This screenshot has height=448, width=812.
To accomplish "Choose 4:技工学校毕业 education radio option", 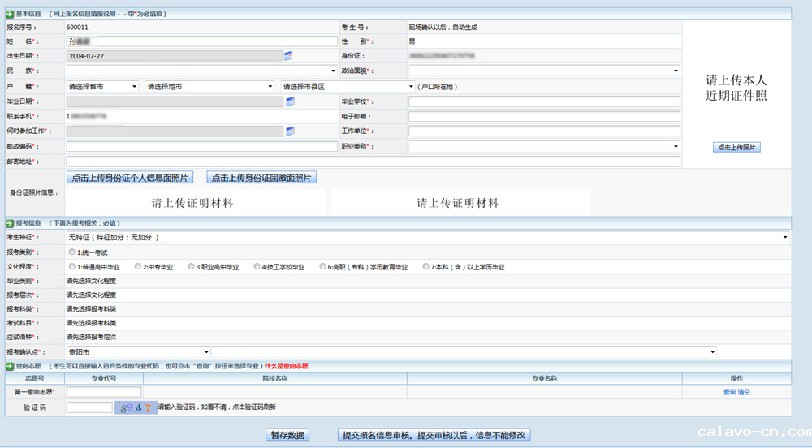I will [x=259, y=267].
